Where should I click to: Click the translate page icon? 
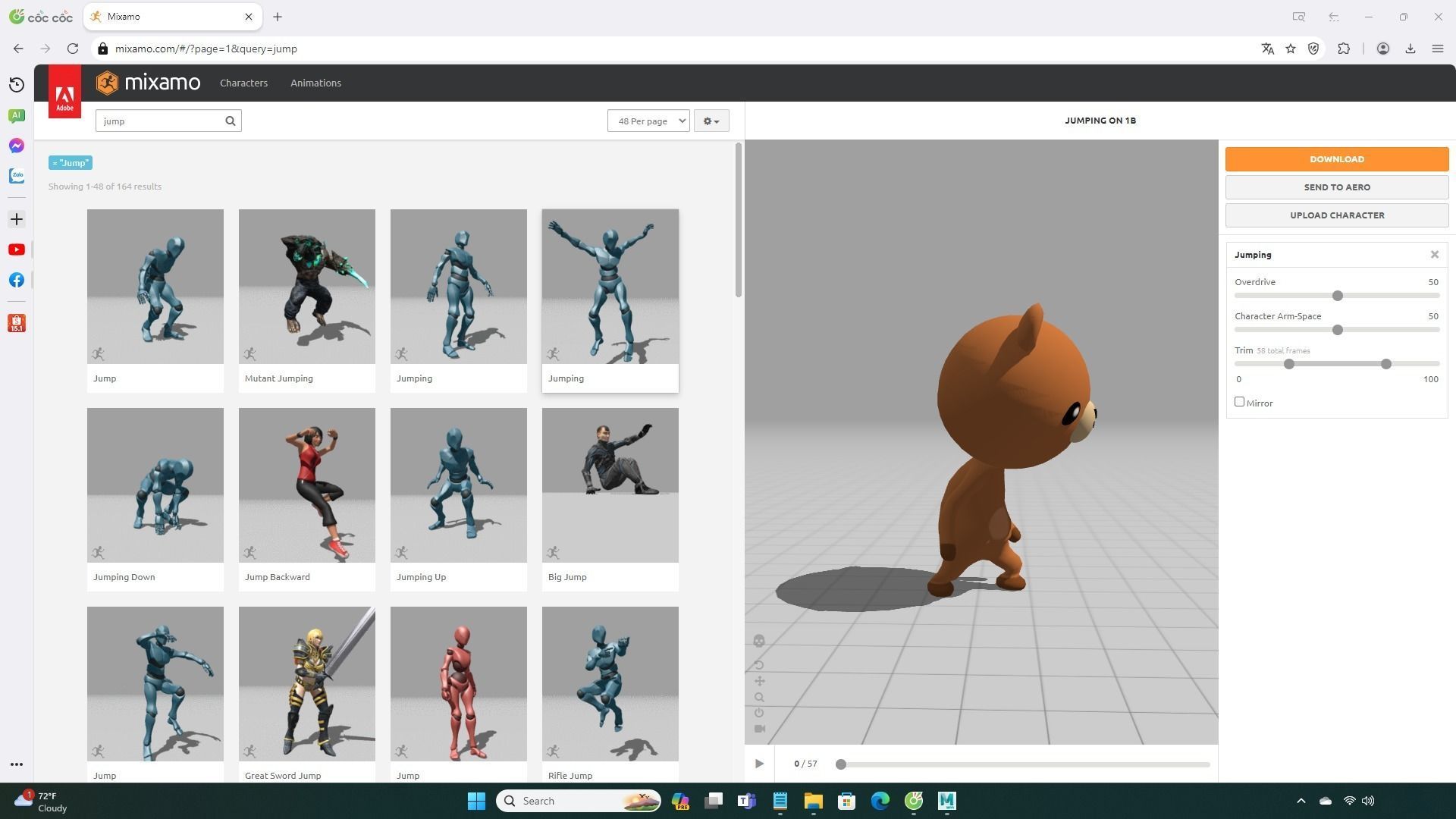coord(1267,49)
